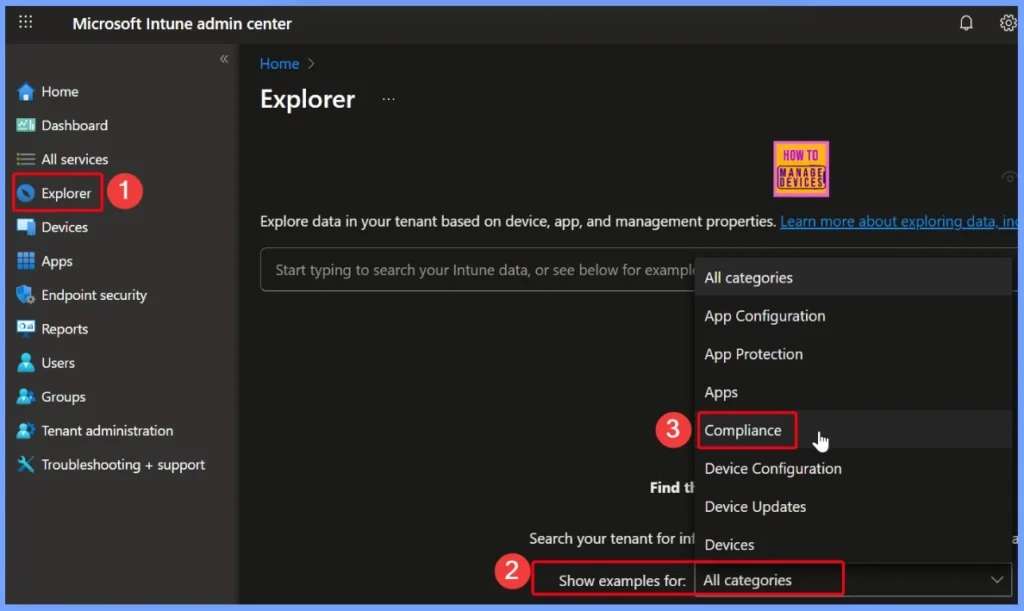Open Dashboard from the sidebar

74,125
